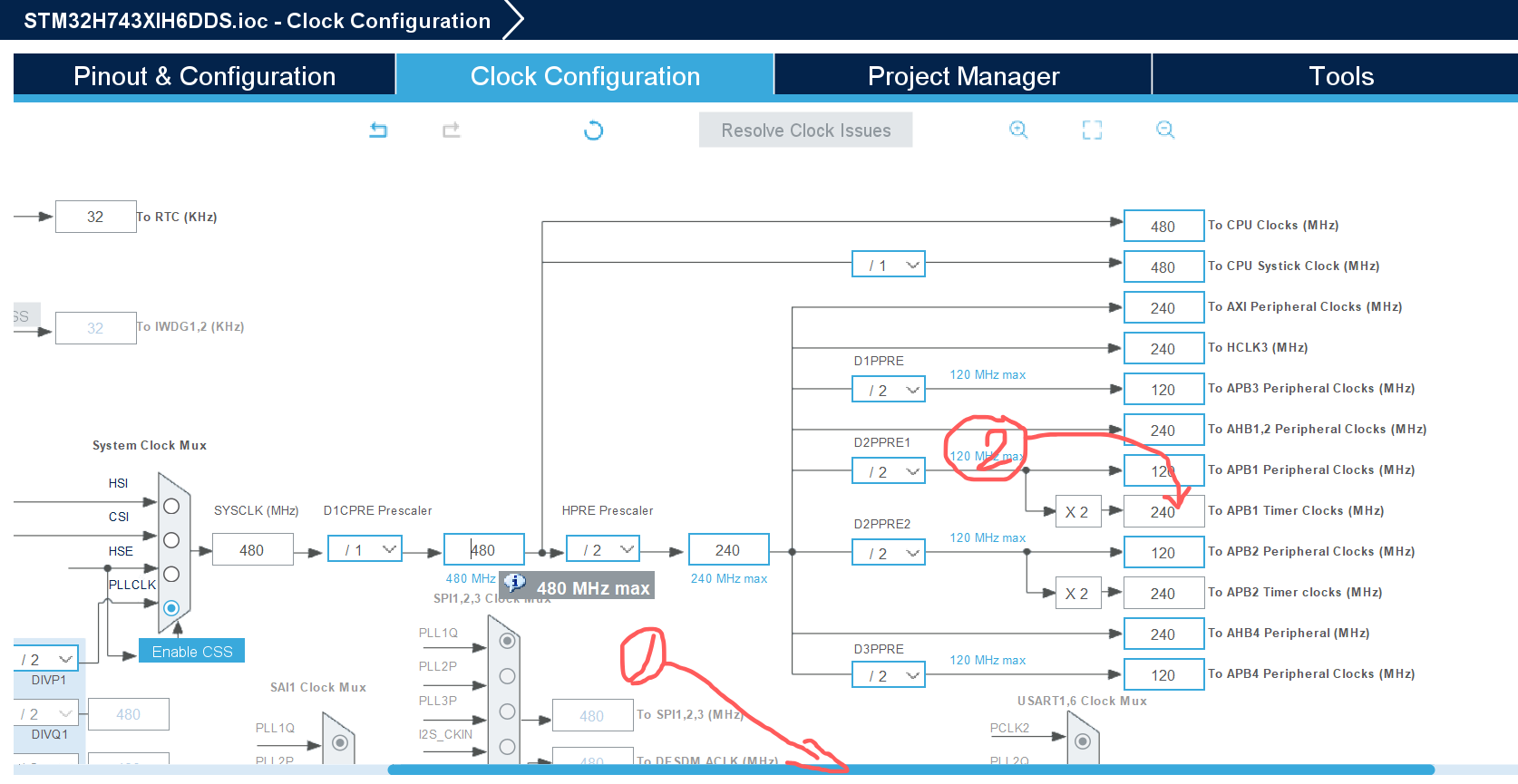Click the To SPI1,2,3 480 field
Screen dimensions: 1518x784
tap(592, 716)
